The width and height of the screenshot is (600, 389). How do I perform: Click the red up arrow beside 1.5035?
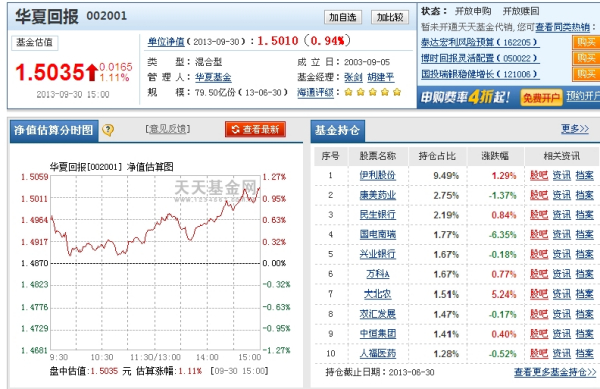point(91,73)
